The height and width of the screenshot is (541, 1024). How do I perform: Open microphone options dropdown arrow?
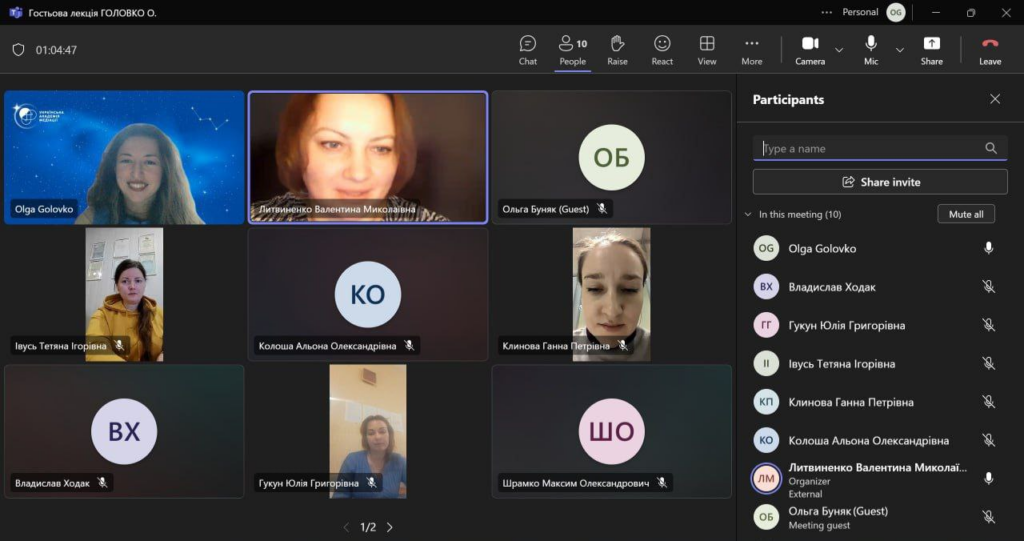tap(900, 50)
